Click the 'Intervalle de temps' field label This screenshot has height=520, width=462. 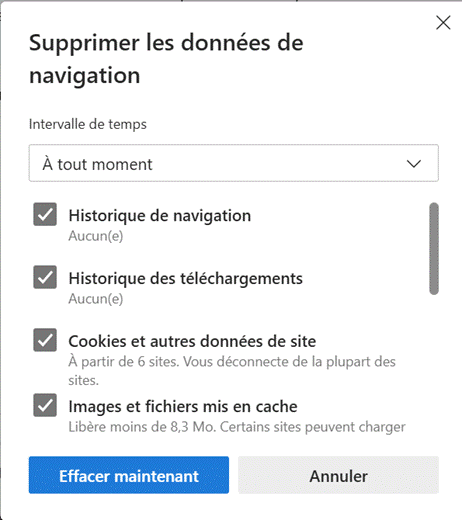coord(88,124)
